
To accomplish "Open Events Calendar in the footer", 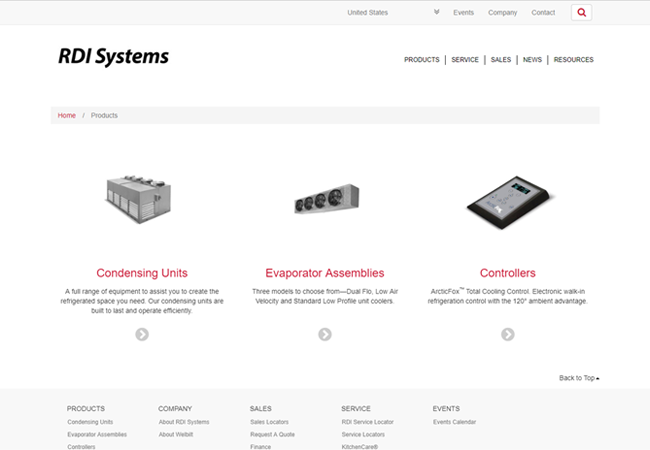I will click(454, 422).
